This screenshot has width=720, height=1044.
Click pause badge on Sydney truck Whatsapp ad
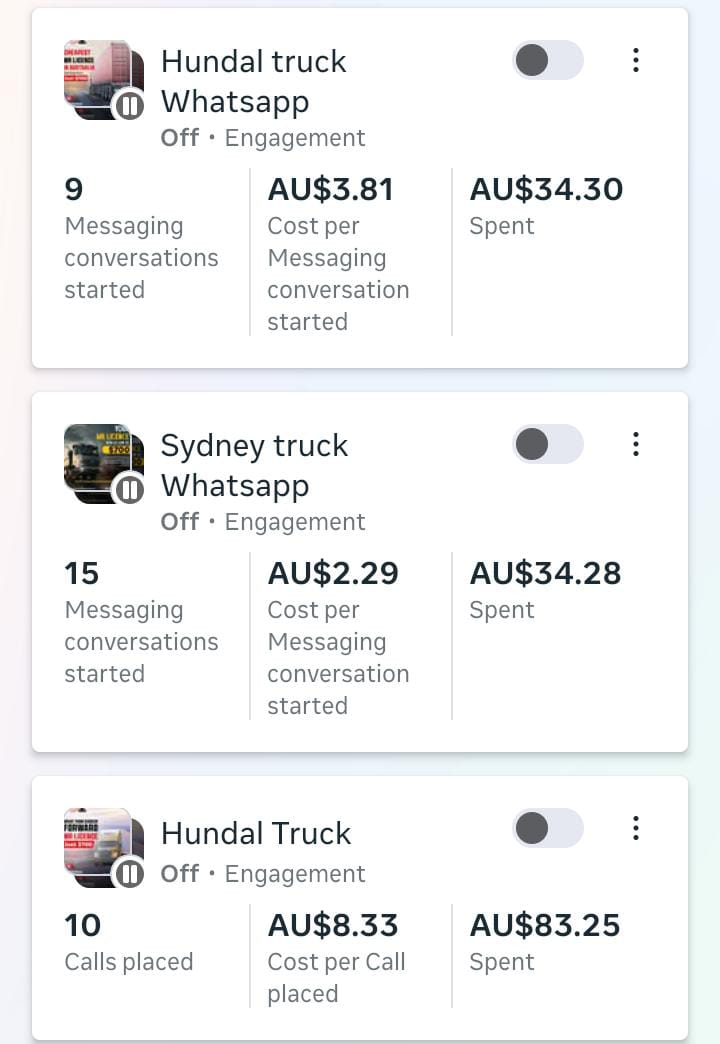pyautogui.click(x=129, y=489)
